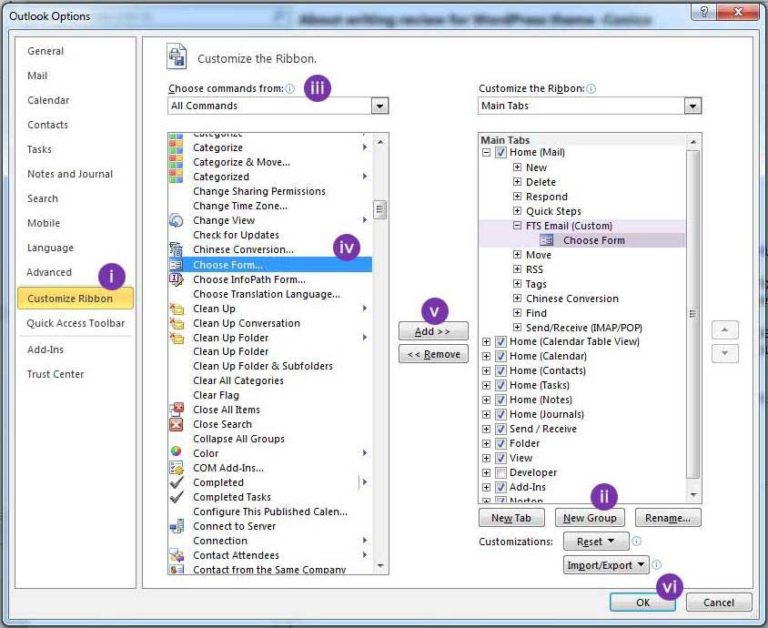This screenshot has width=768, height=628.
Task: Click the Categorize & Move icon
Action: click(176, 162)
